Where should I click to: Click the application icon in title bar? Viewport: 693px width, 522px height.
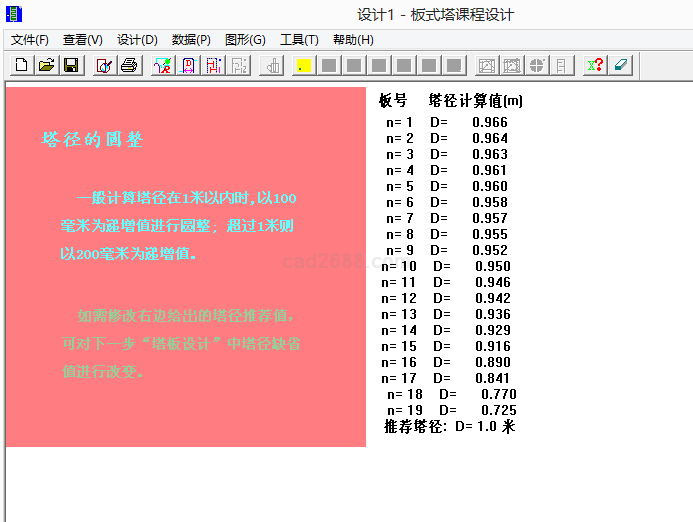[x=13, y=14]
